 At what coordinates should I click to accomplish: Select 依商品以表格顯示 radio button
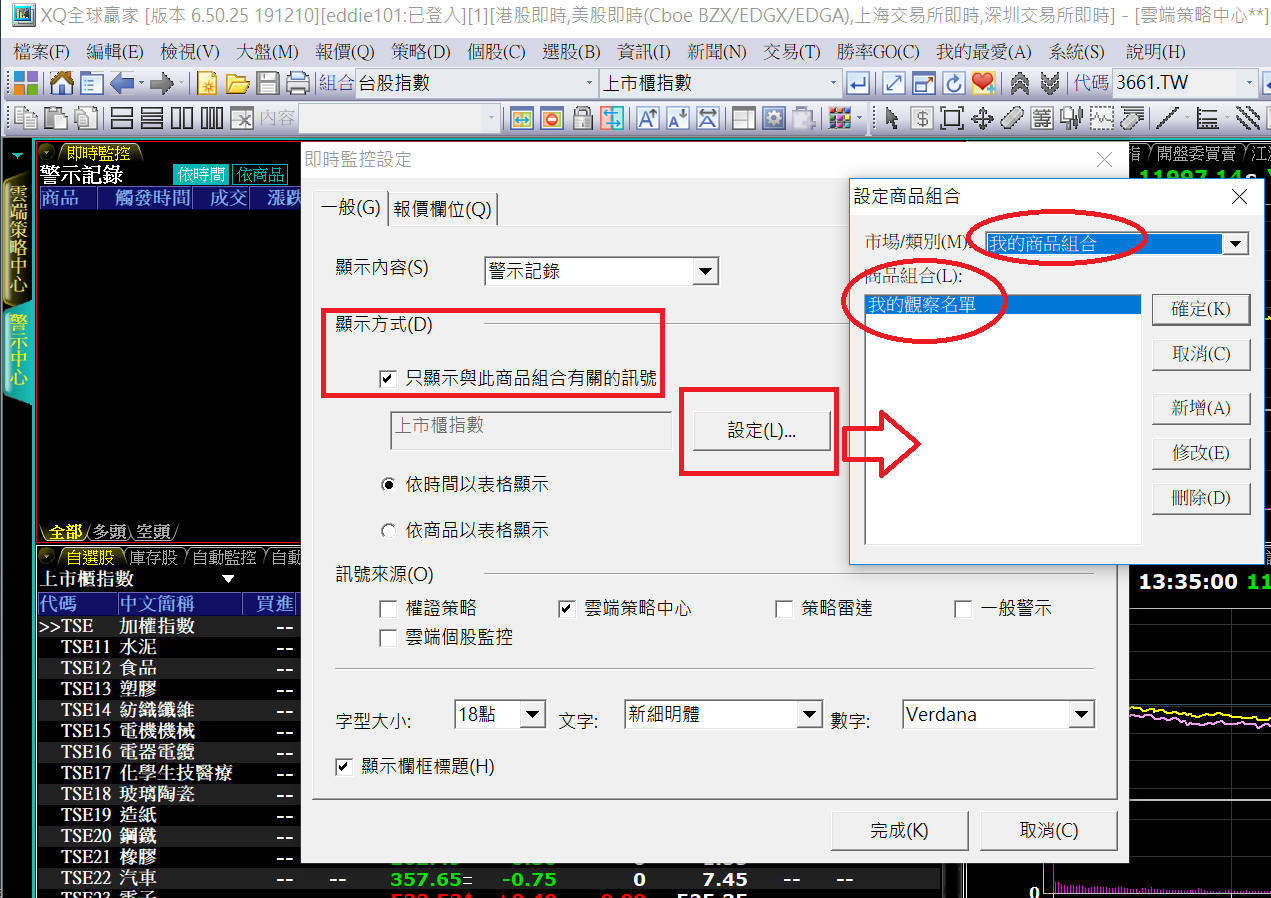(388, 531)
